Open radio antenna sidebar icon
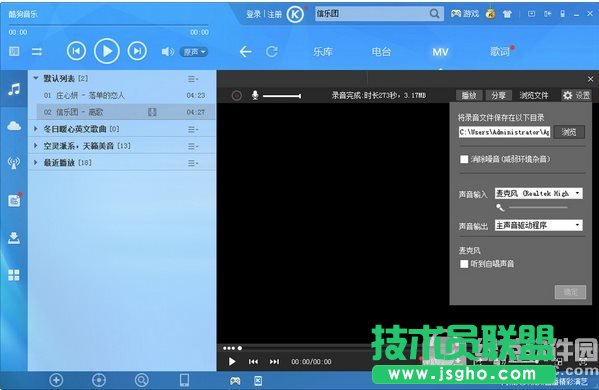This screenshot has width=599, height=390. [x=14, y=162]
